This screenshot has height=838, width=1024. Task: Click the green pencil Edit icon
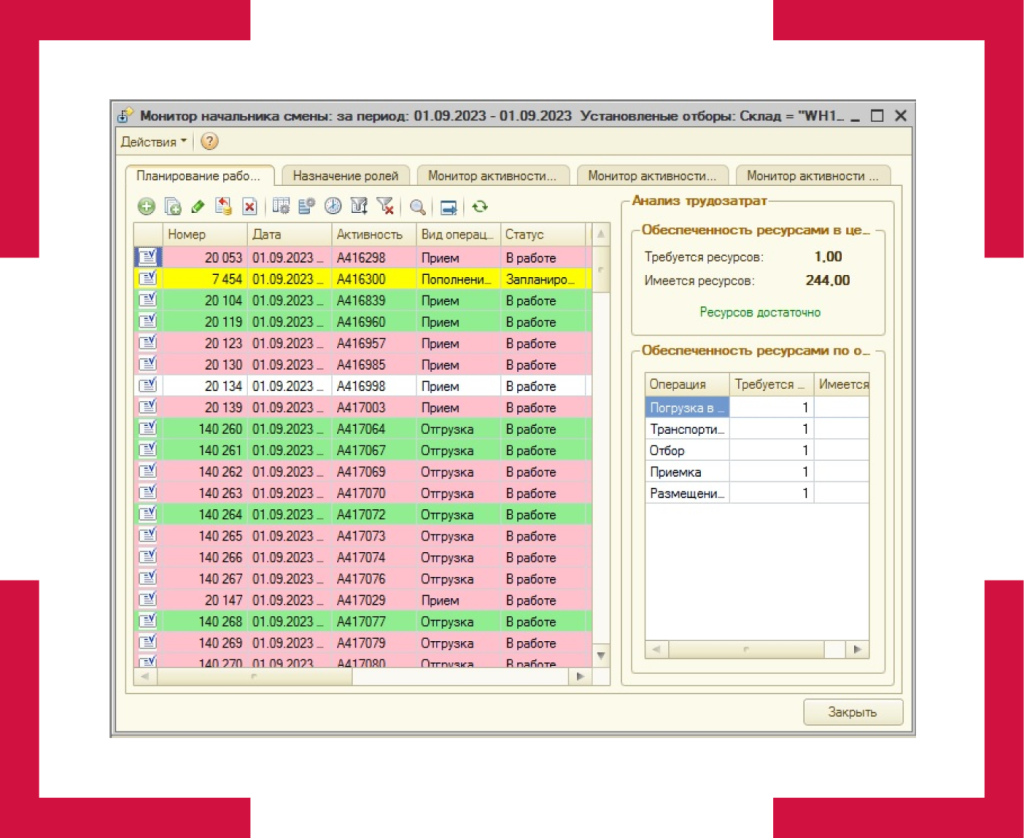coord(197,207)
